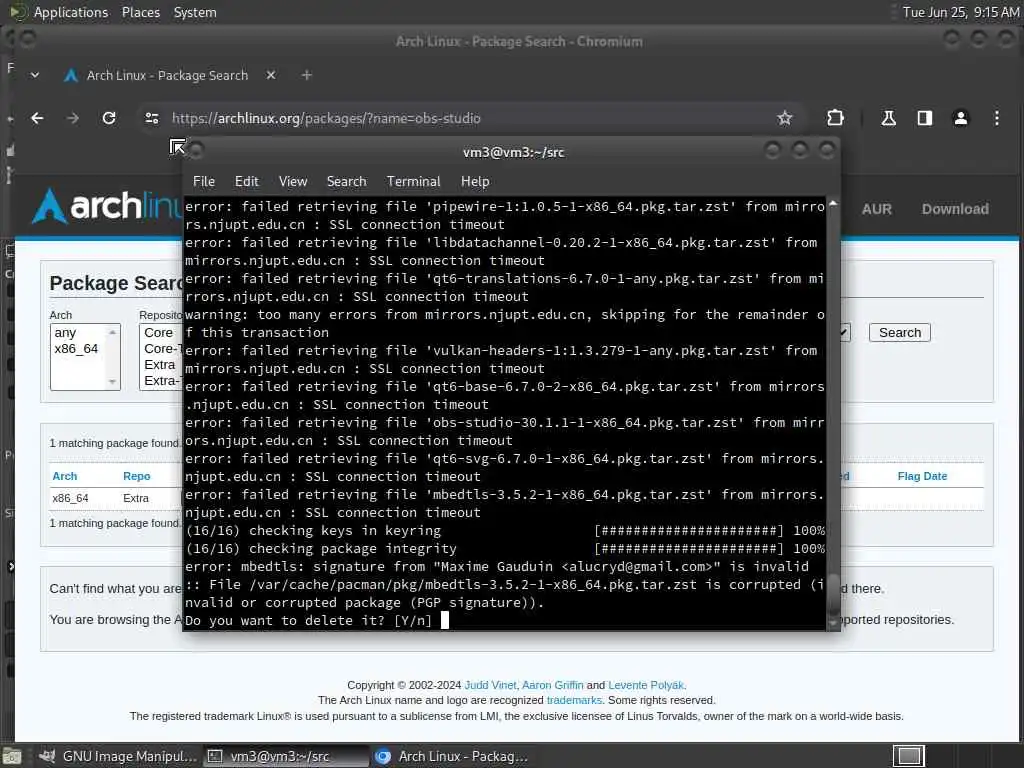
Task: Switch to Arch Linux Chromium taskbar item
Action: tap(452, 756)
